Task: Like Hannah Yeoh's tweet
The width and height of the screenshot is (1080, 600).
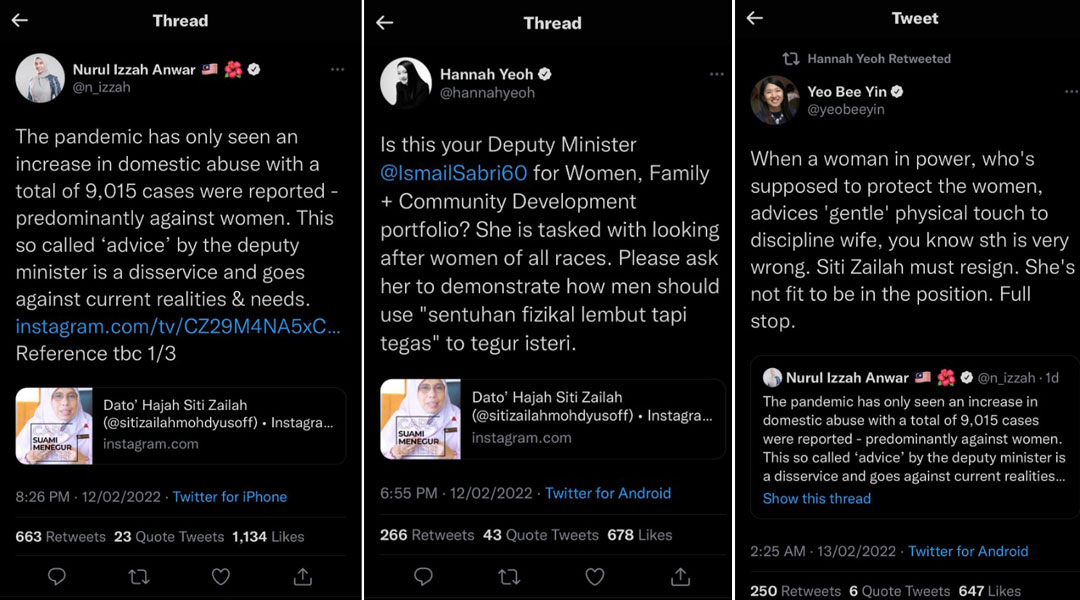Action: point(594,576)
